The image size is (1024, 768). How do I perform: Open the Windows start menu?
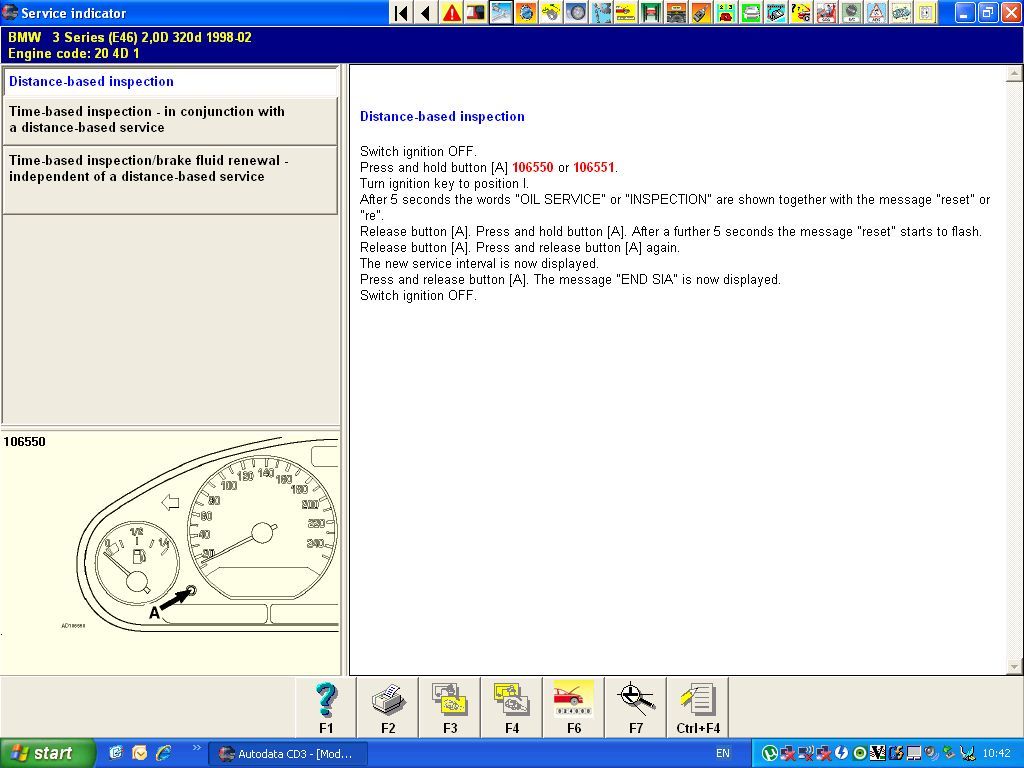[47, 753]
